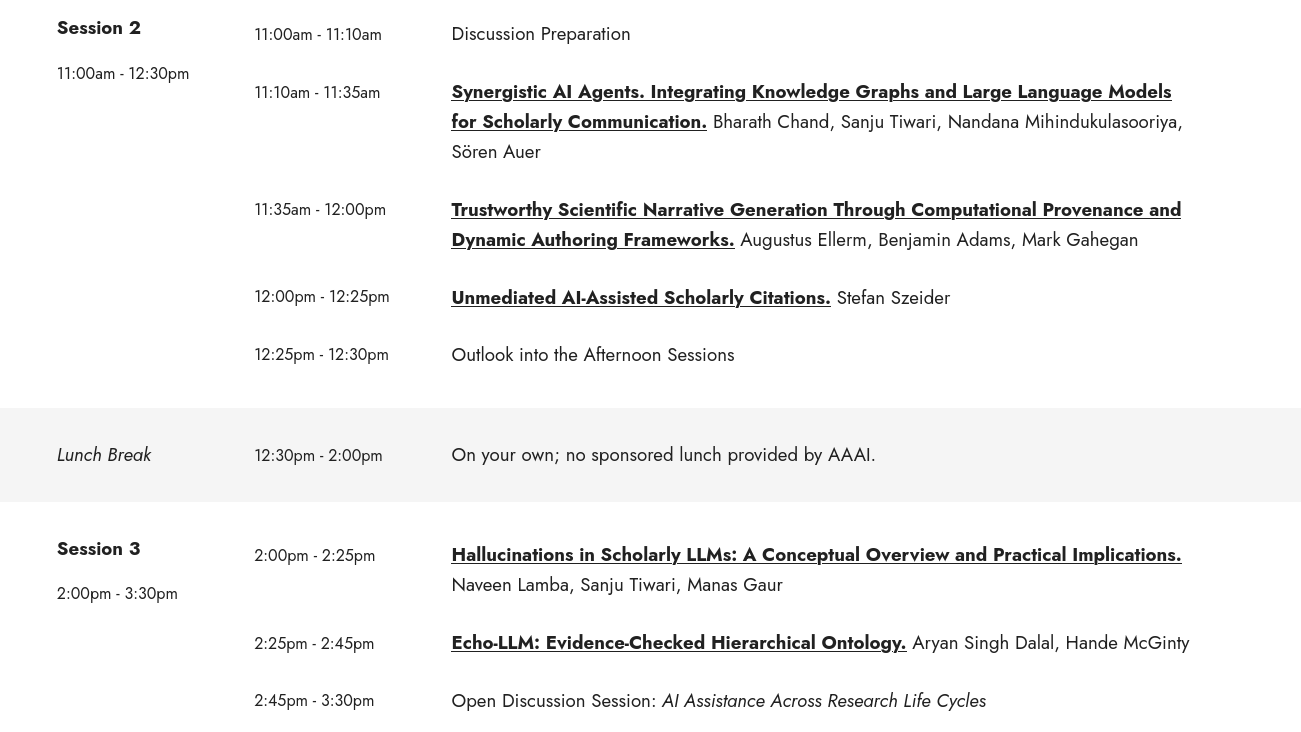Click the 11:10am - 11:35am time slot
The height and width of the screenshot is (732, 1301).
317,93
